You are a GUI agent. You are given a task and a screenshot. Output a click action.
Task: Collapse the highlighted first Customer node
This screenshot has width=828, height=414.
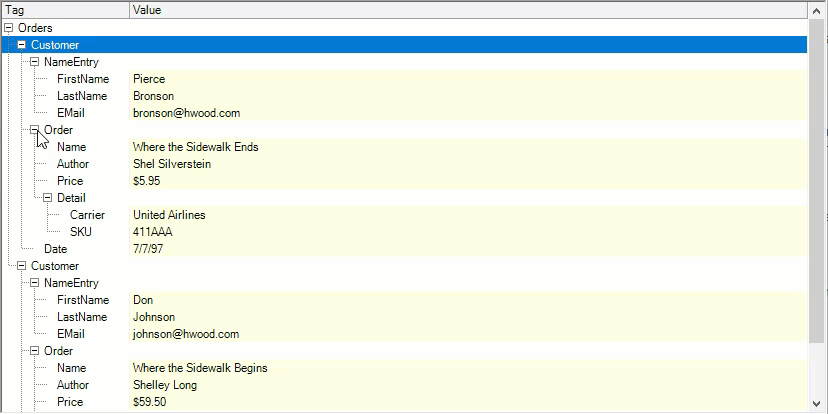22,45
